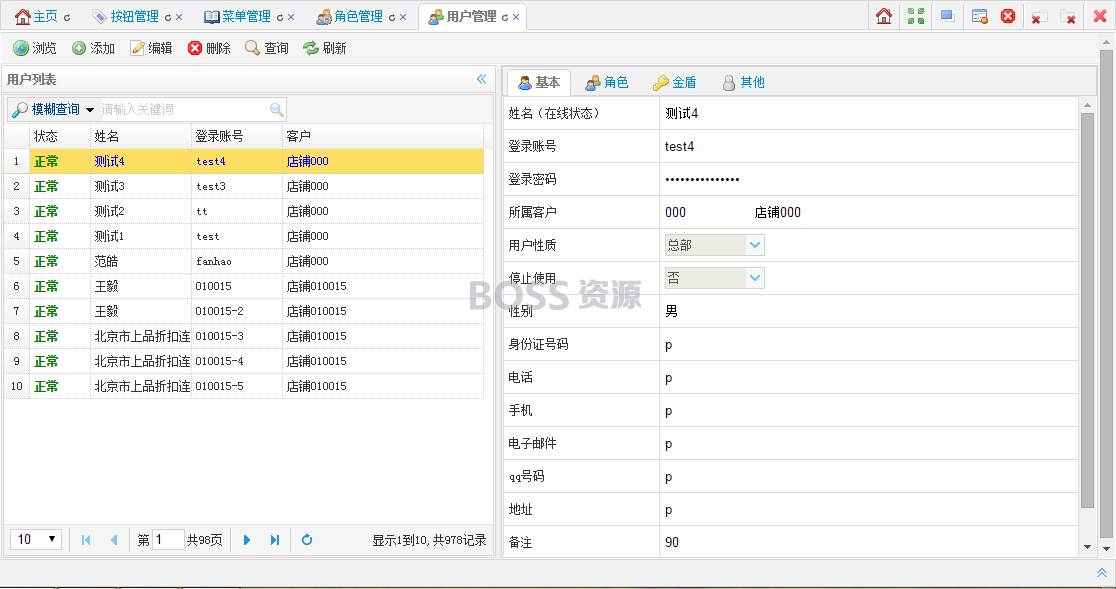Screen dimensions: 1116x589
Task: Go to the first page of the user list
Action: tap(86, 540)
